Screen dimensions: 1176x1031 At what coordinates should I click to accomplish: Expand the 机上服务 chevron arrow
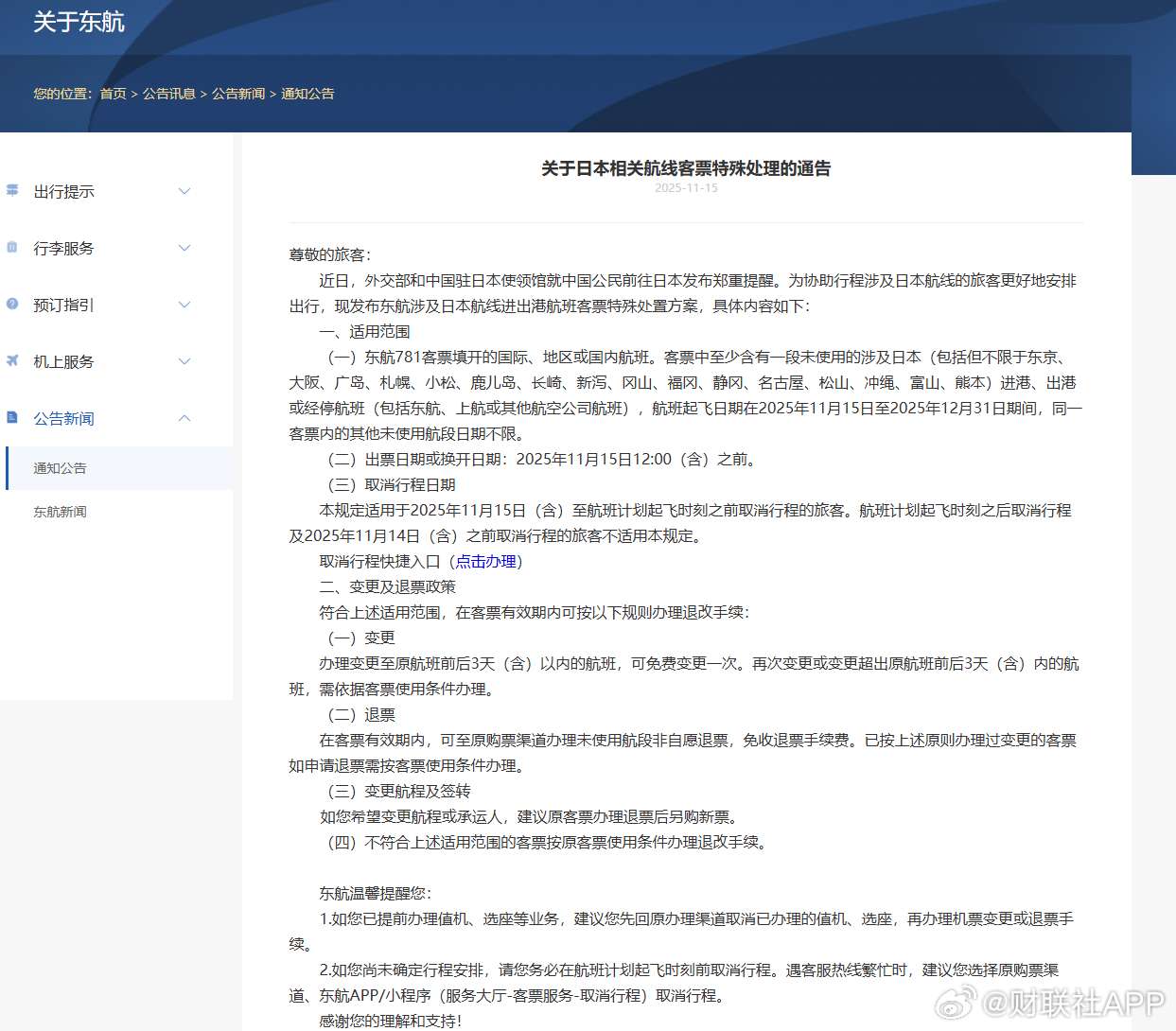(184, 361)
